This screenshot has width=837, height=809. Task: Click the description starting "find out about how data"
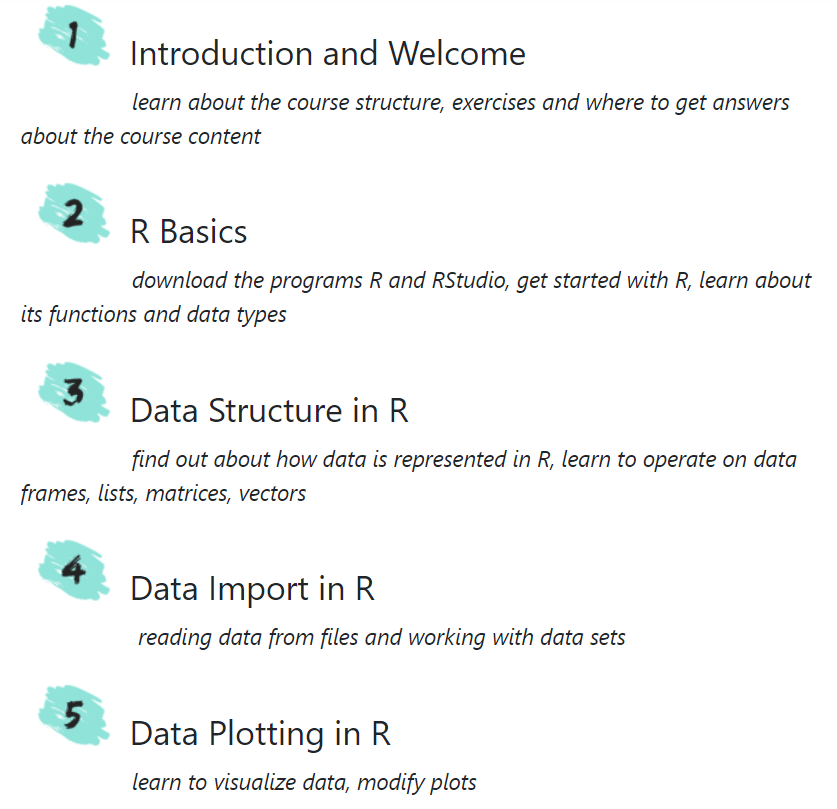(x=464, y=459)
